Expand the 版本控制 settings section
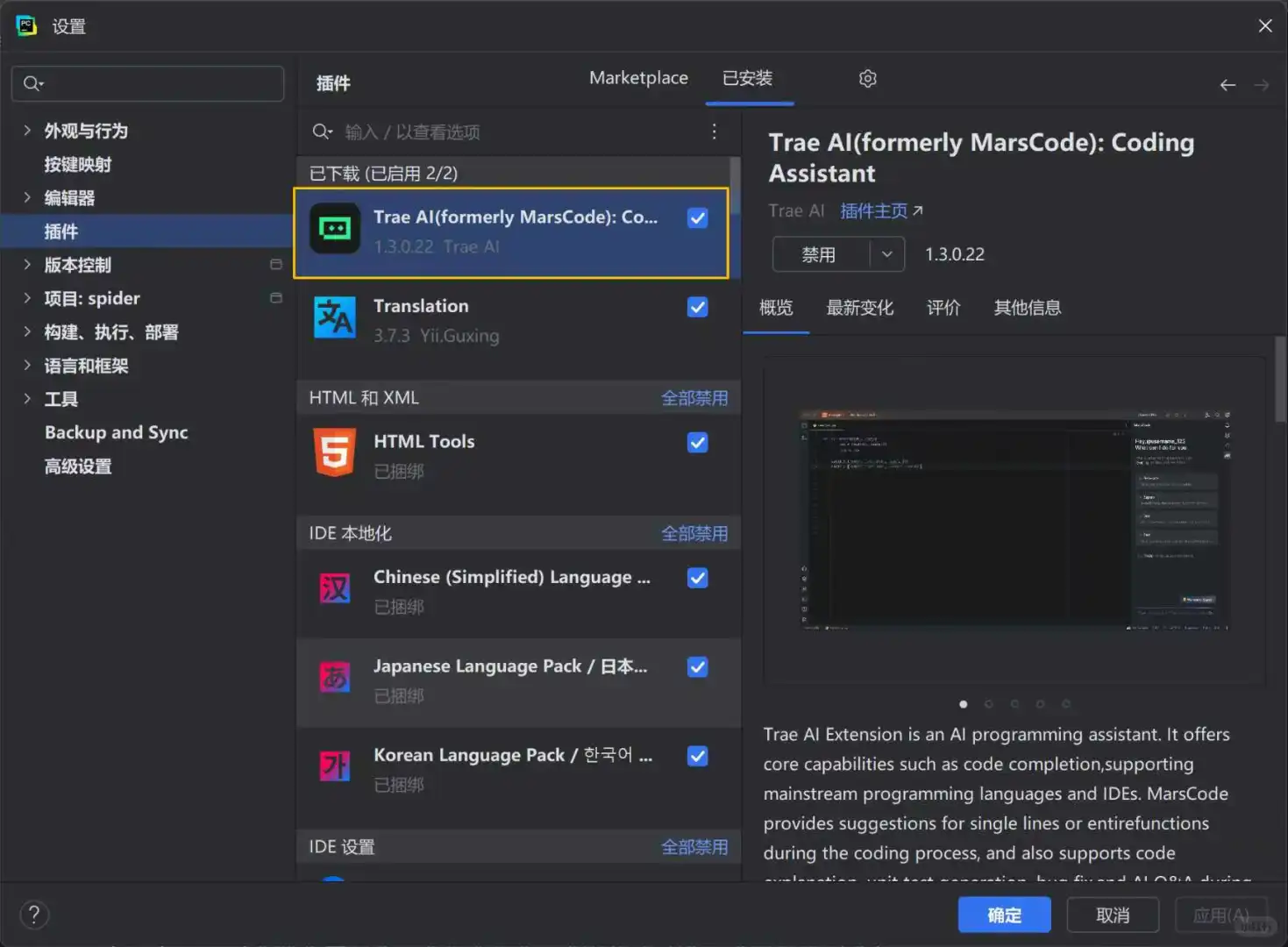1288x947 pixels. pyautogui.click(x=27, y=265)
